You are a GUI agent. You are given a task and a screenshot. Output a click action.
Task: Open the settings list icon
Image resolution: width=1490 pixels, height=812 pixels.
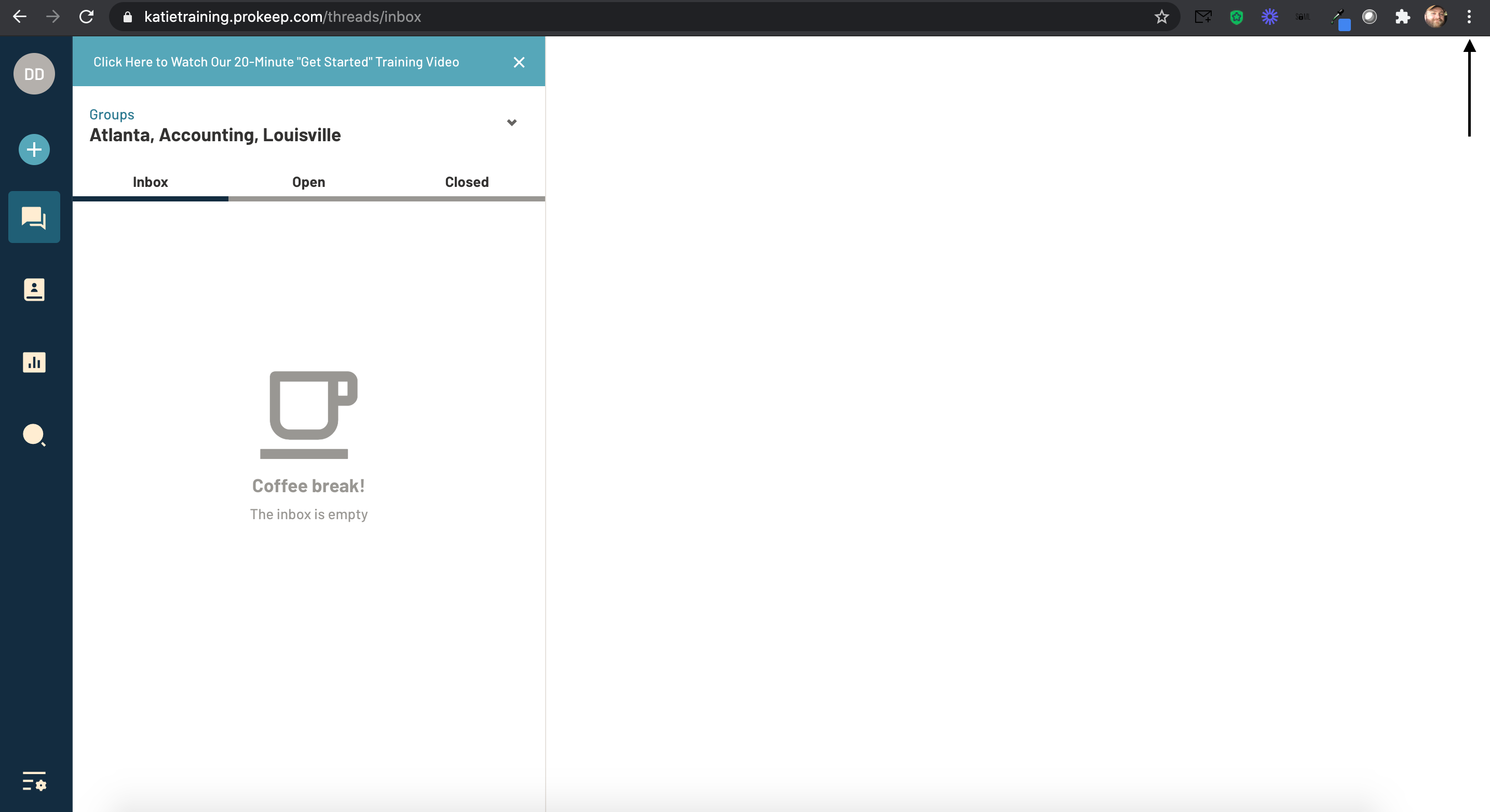[x=34, y=781]
